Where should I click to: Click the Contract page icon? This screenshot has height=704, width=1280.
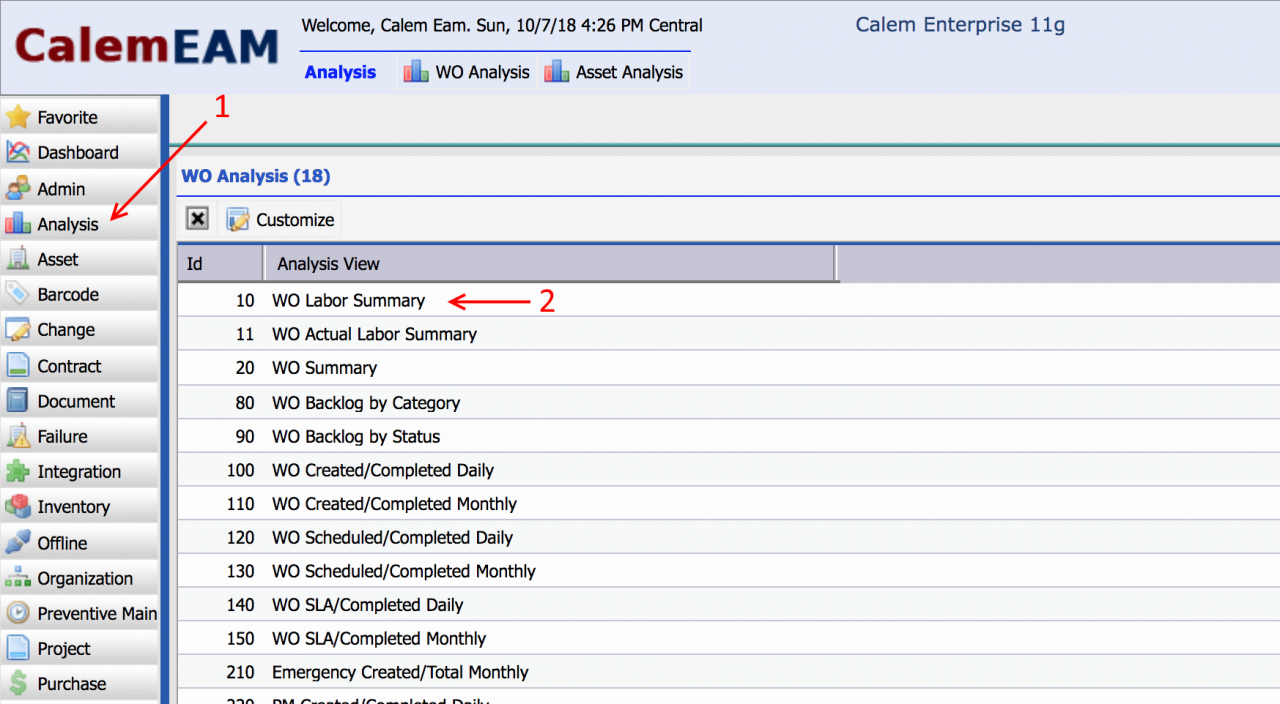[x=18, y=365]
